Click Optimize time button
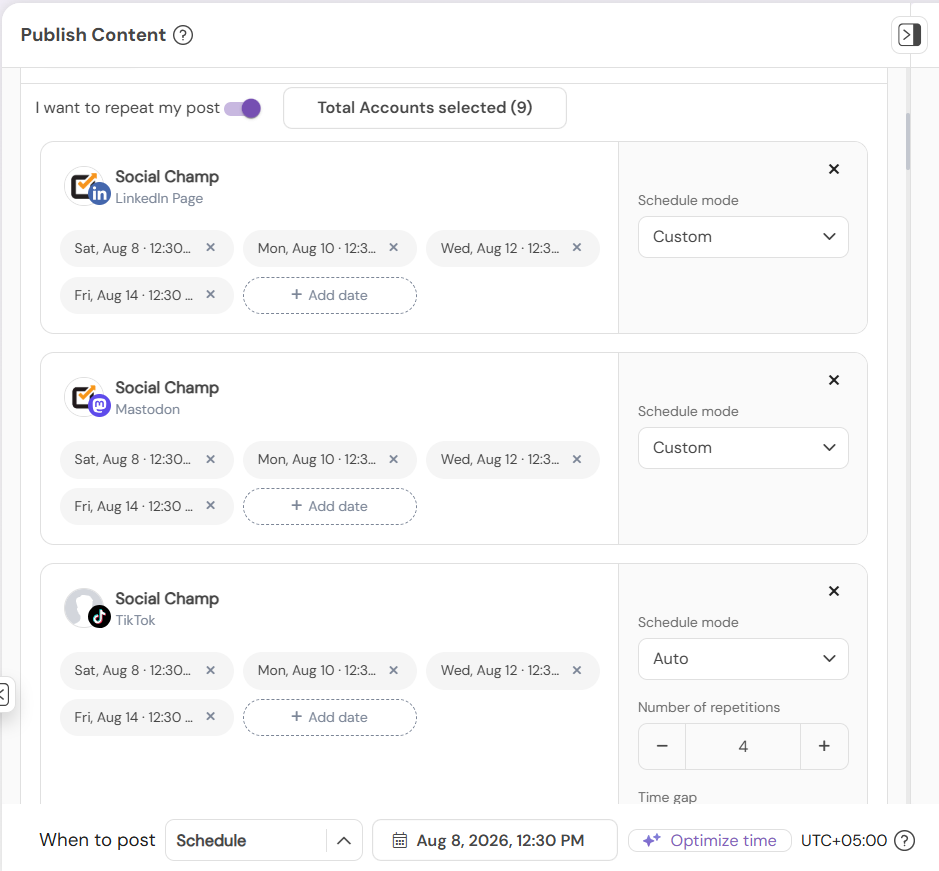 point(710,840)
